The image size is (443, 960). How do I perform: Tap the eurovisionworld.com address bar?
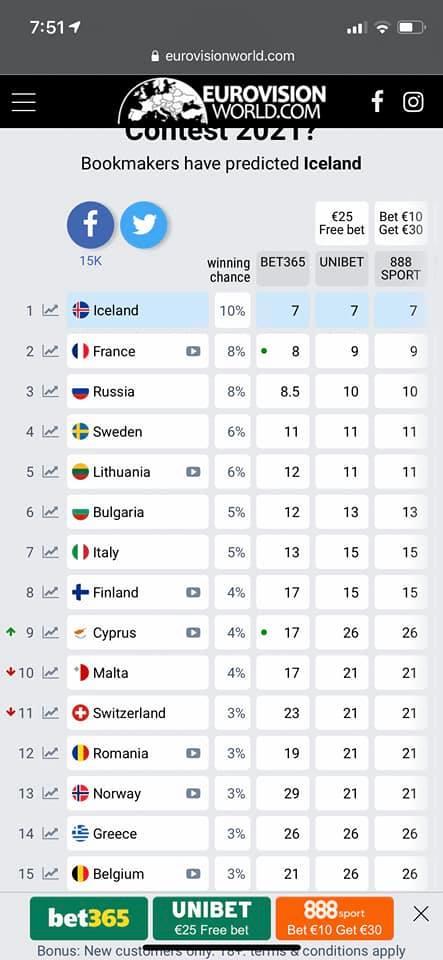pyautogui.click(x=222, y=56)
